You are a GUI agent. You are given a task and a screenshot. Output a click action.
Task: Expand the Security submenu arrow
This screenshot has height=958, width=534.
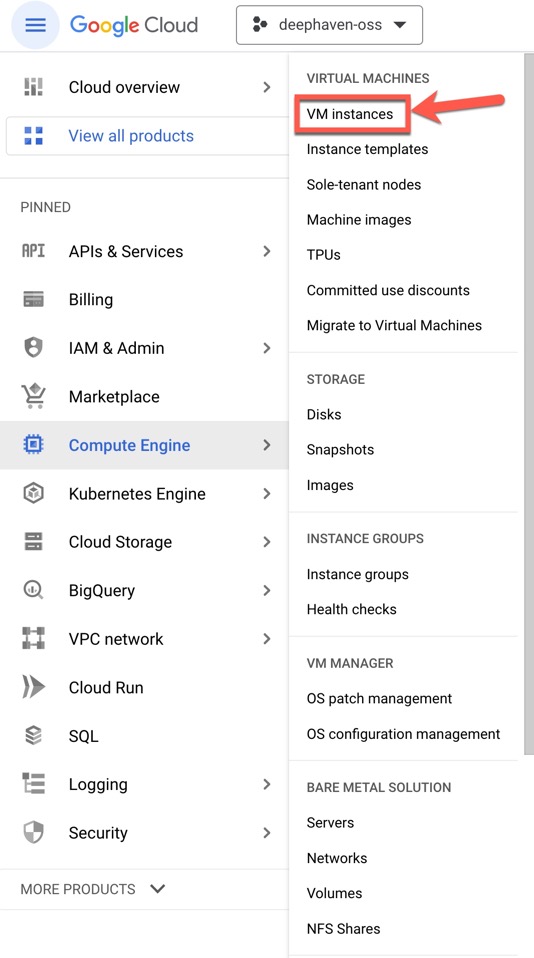[266, 832]
